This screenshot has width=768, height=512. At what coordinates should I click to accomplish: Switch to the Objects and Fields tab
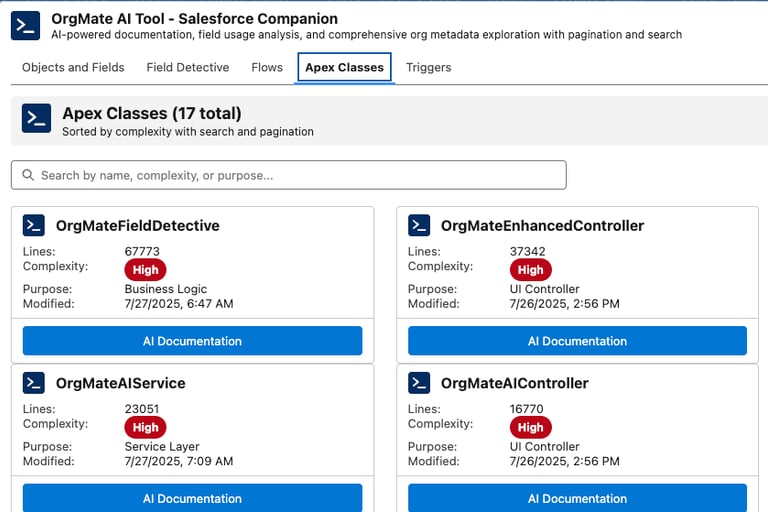pyautogui.click(x=73, y=68)
